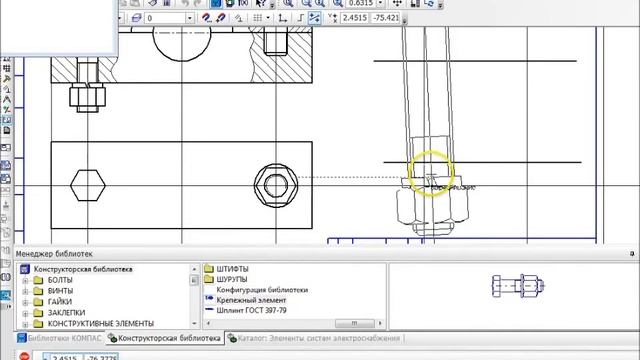Click the highlighted measurement panel icon in sidebar
The width and height of the screenshot is (640, 360).
6,120
